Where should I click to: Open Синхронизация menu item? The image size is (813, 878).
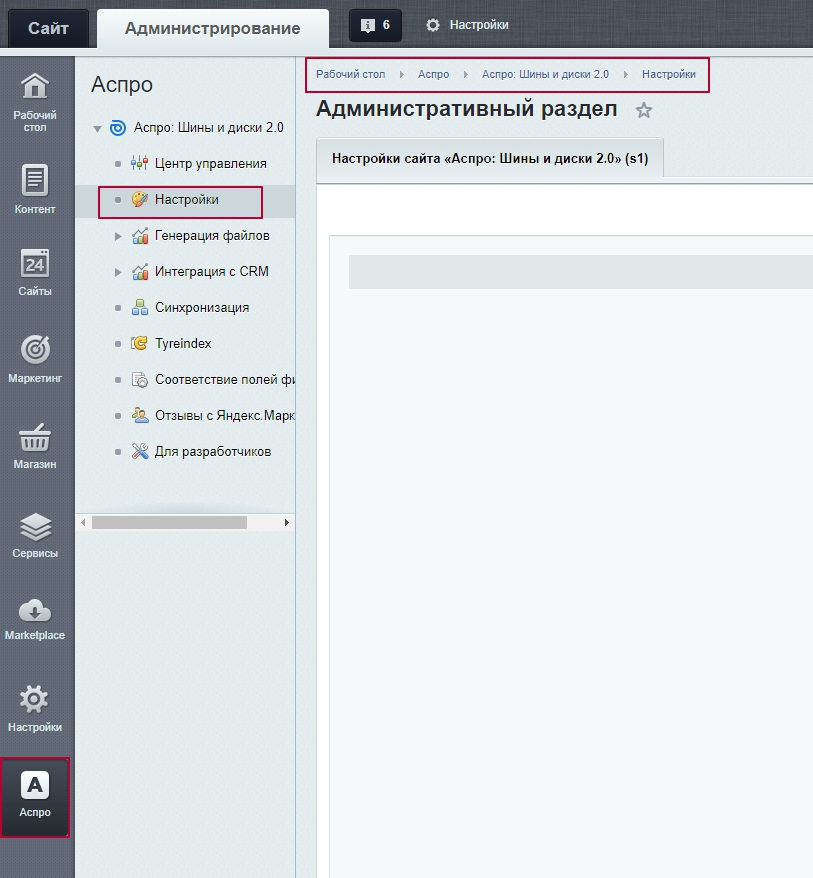coord(202,307)
